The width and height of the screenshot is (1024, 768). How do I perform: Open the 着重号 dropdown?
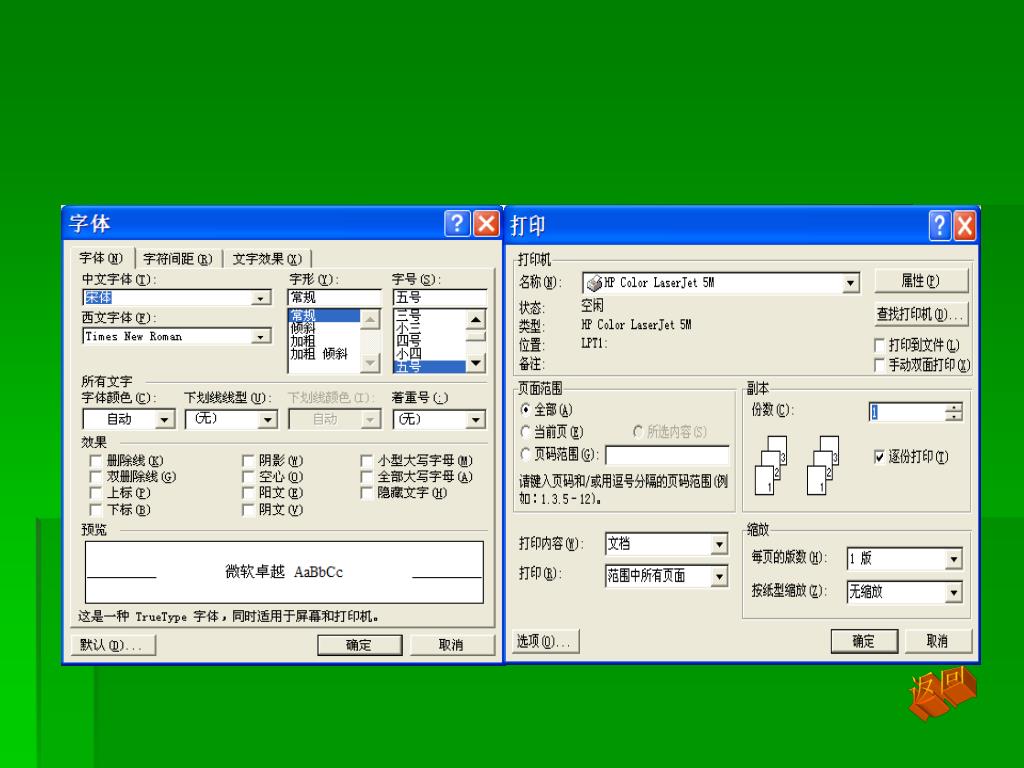pos(476,419)
